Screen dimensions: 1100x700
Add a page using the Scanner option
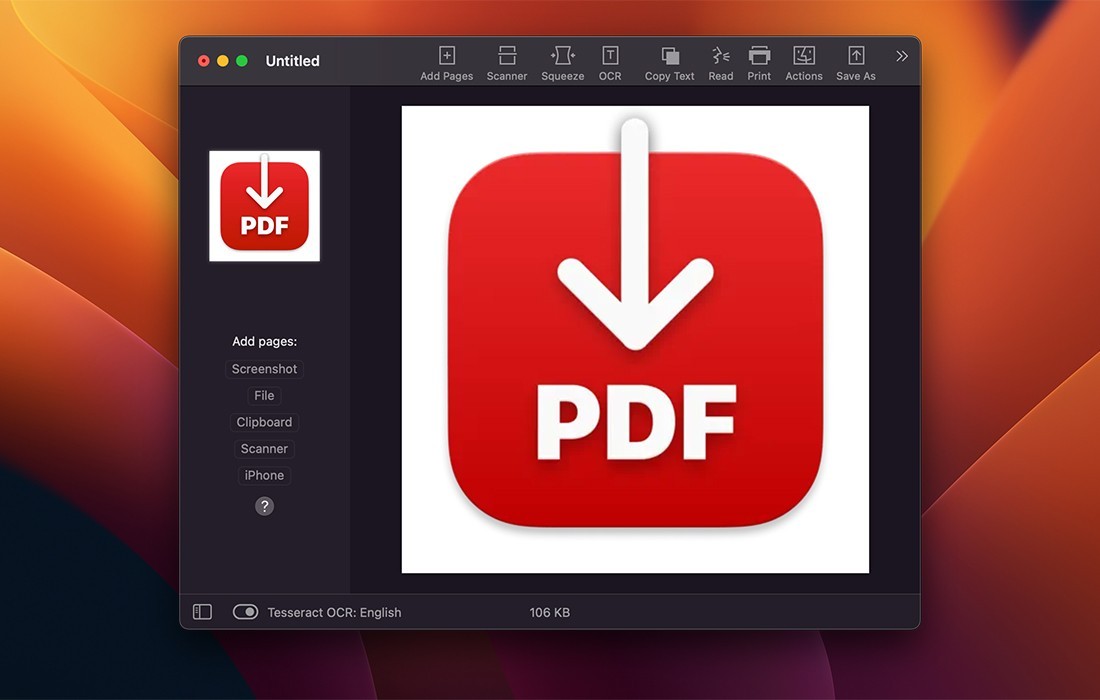click(264, 448)
